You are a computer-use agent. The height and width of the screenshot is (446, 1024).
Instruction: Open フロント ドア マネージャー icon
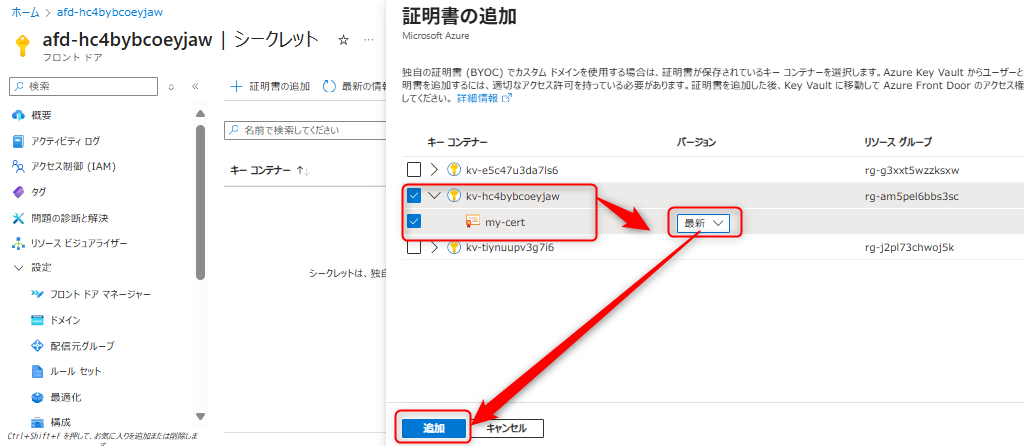[x=37, y=295]
